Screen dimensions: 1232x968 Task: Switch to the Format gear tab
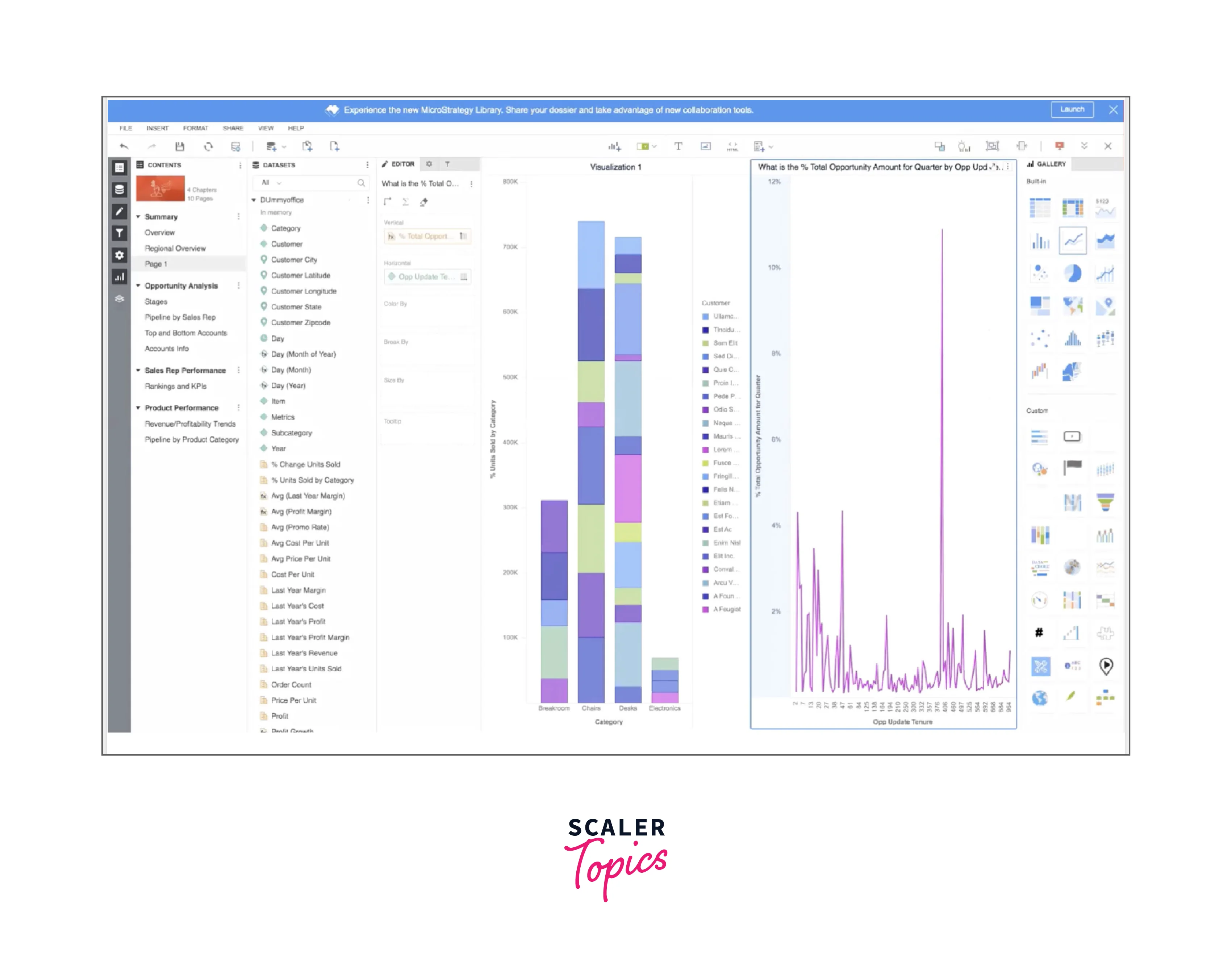click(429, 164)
